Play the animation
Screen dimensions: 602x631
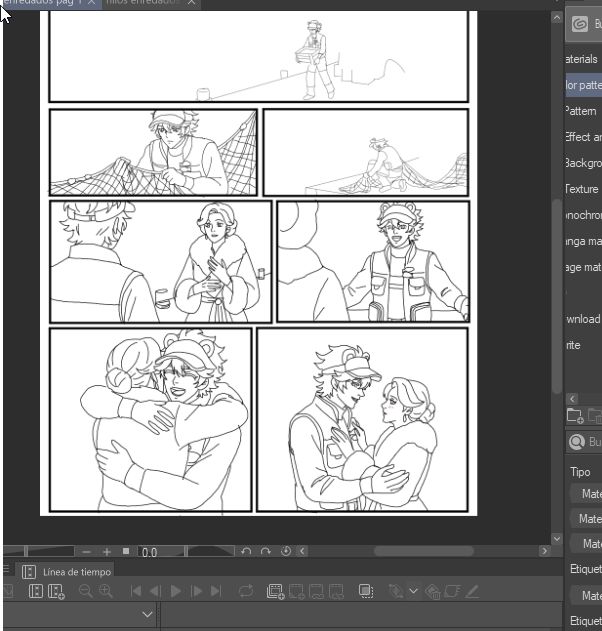(175, 591)
